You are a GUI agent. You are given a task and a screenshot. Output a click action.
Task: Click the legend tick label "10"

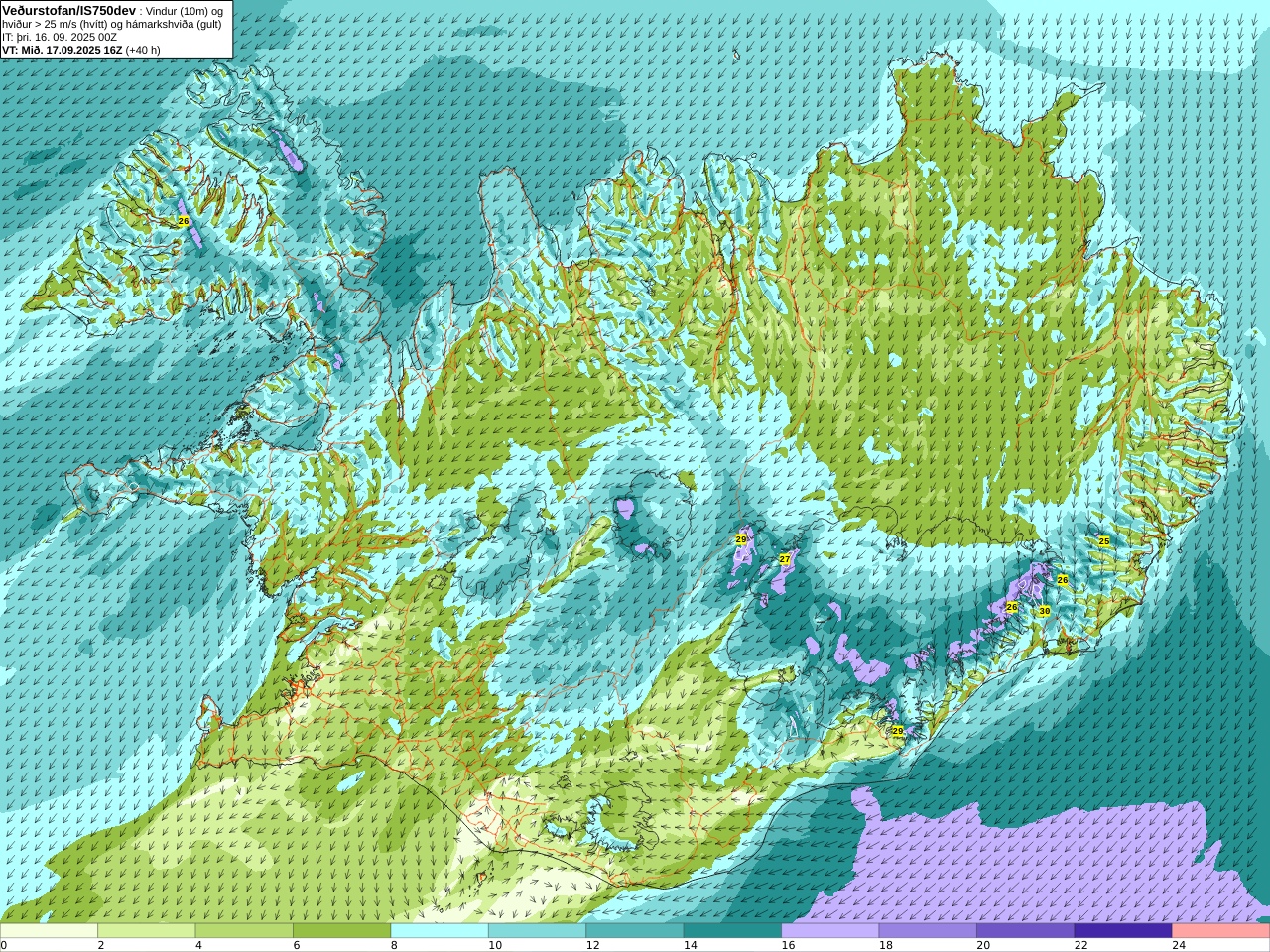coord(494,945)
